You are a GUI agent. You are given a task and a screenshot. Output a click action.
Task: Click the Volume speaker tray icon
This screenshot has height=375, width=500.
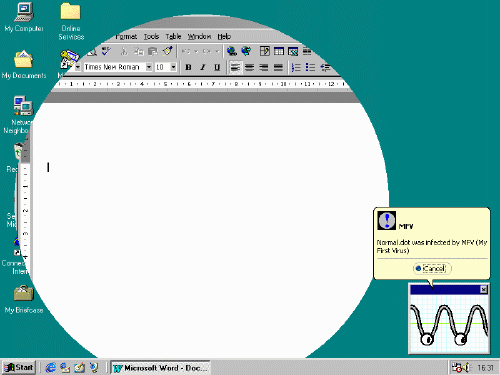click(466, 368)
